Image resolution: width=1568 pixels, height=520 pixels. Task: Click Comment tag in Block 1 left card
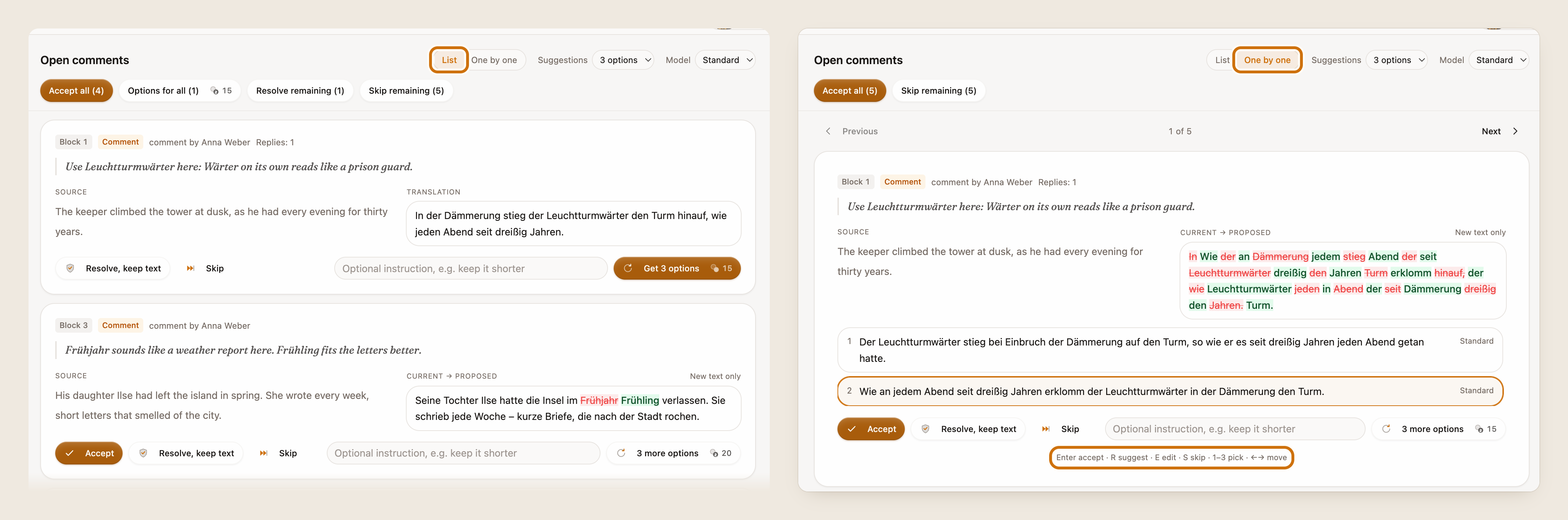coord(120,142)
